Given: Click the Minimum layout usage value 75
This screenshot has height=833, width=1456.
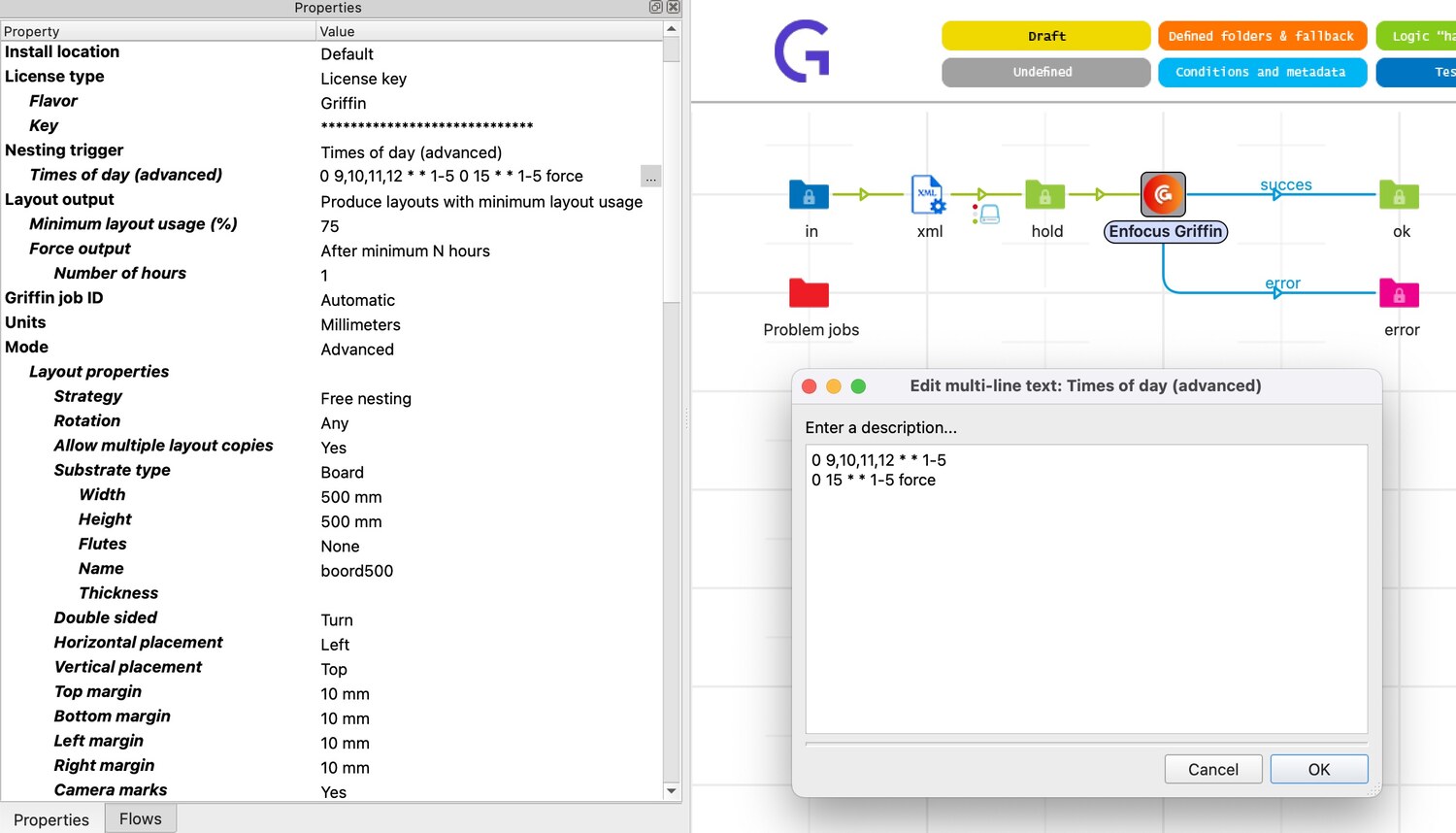Looking at the screenshot, I should click(x=330, y=226).
